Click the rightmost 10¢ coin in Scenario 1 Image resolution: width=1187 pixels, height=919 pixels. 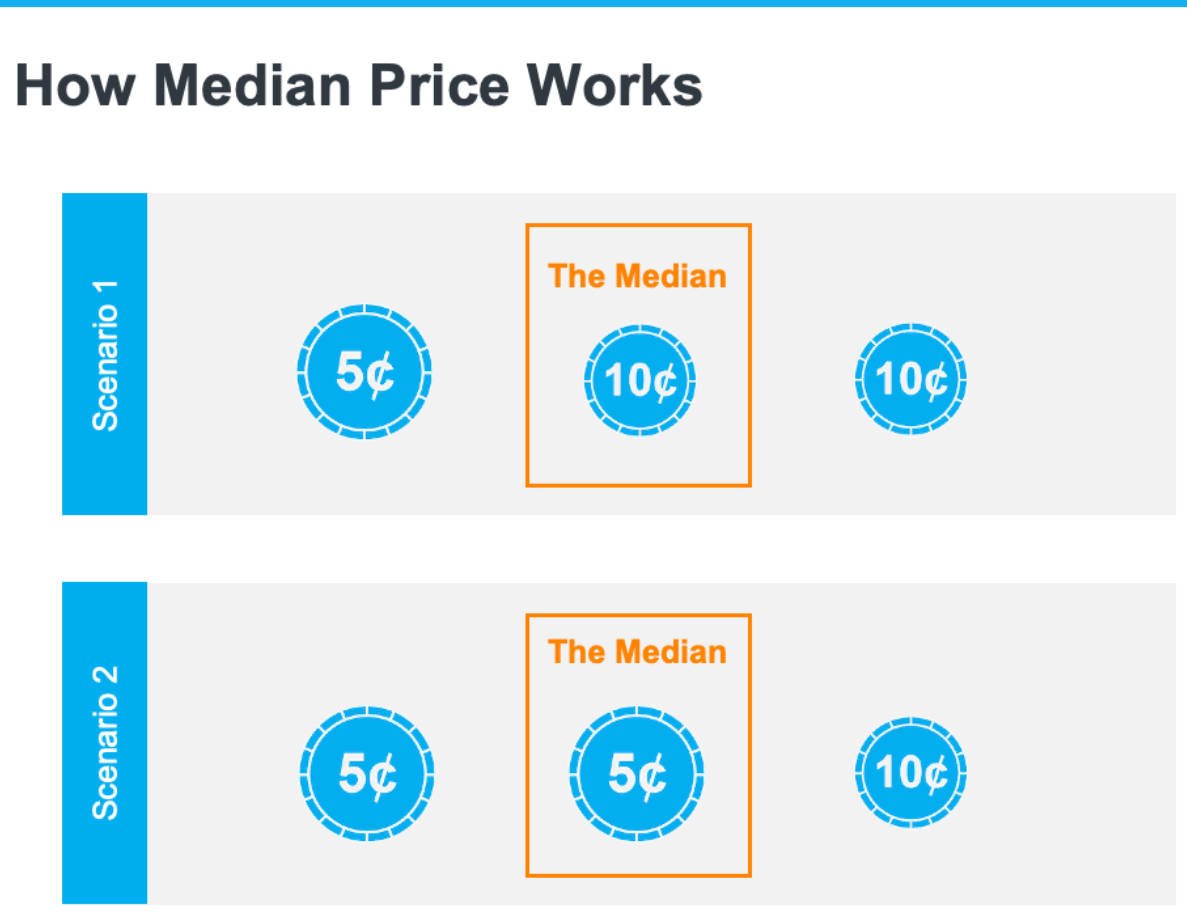click(911, 379)
